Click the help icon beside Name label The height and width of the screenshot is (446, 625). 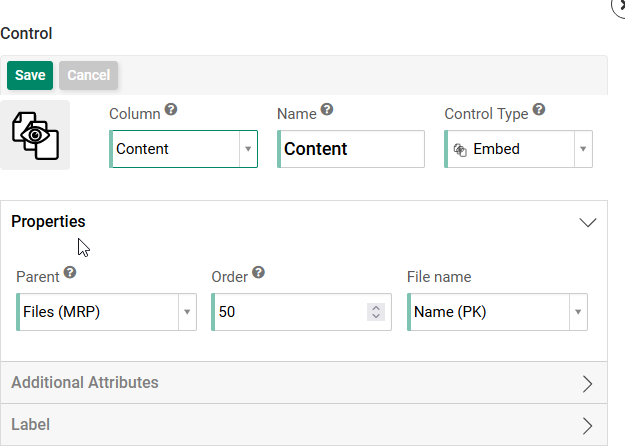(x=327, y=110)
